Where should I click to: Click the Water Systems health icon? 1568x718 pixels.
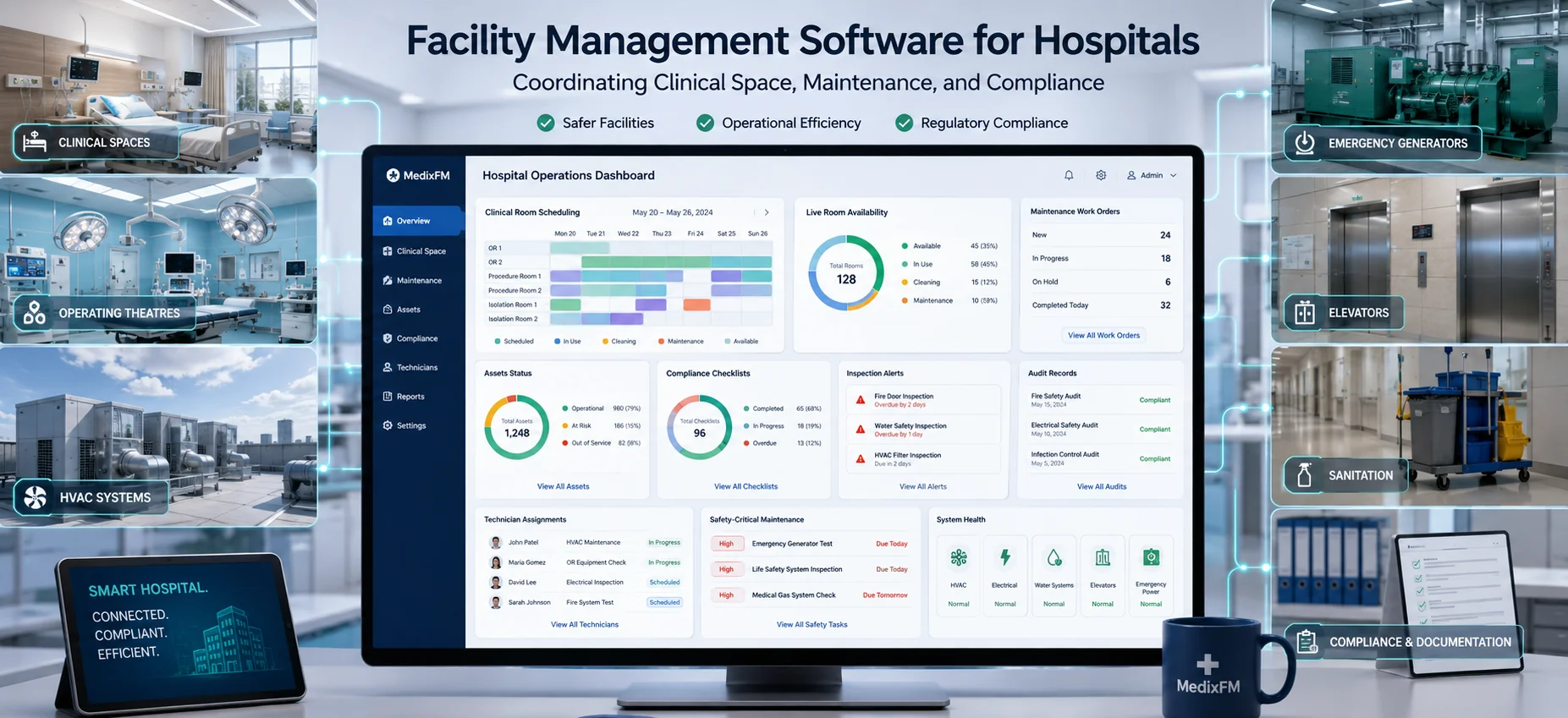[x=1054, y=557]
